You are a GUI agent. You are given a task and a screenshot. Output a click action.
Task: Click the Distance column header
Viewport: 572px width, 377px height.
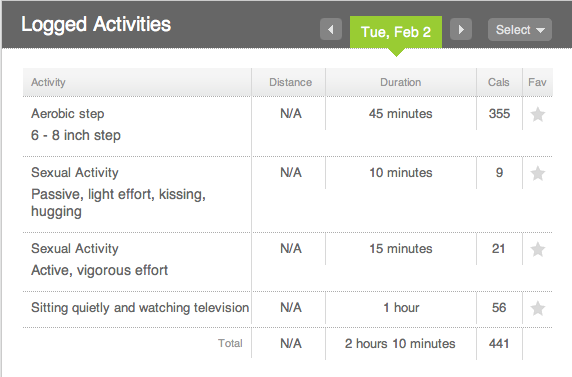290,82
